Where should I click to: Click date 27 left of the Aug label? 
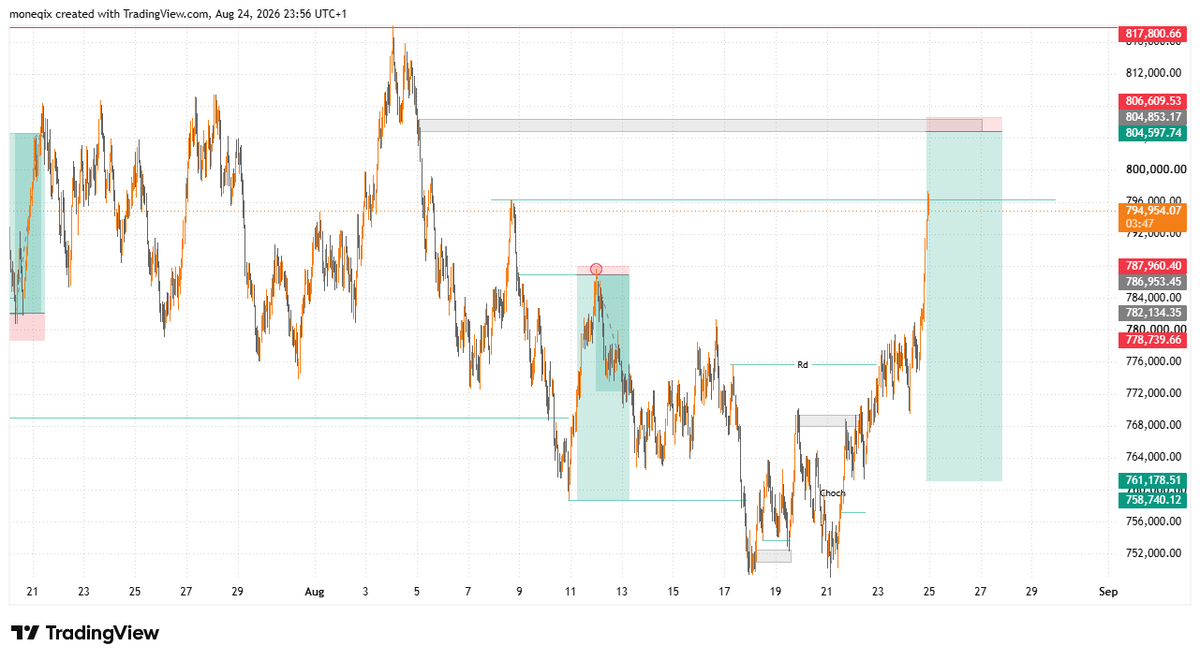point(186,591)
